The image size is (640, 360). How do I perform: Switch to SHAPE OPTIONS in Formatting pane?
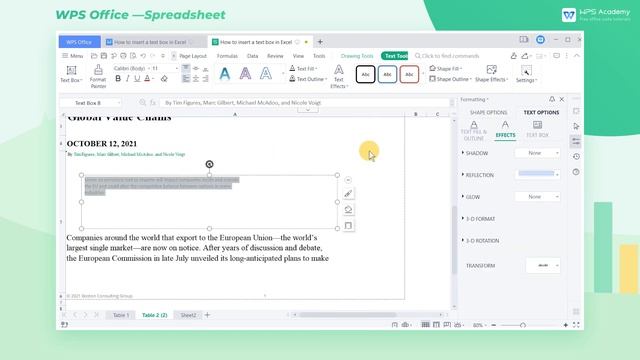tap(489, 113)
